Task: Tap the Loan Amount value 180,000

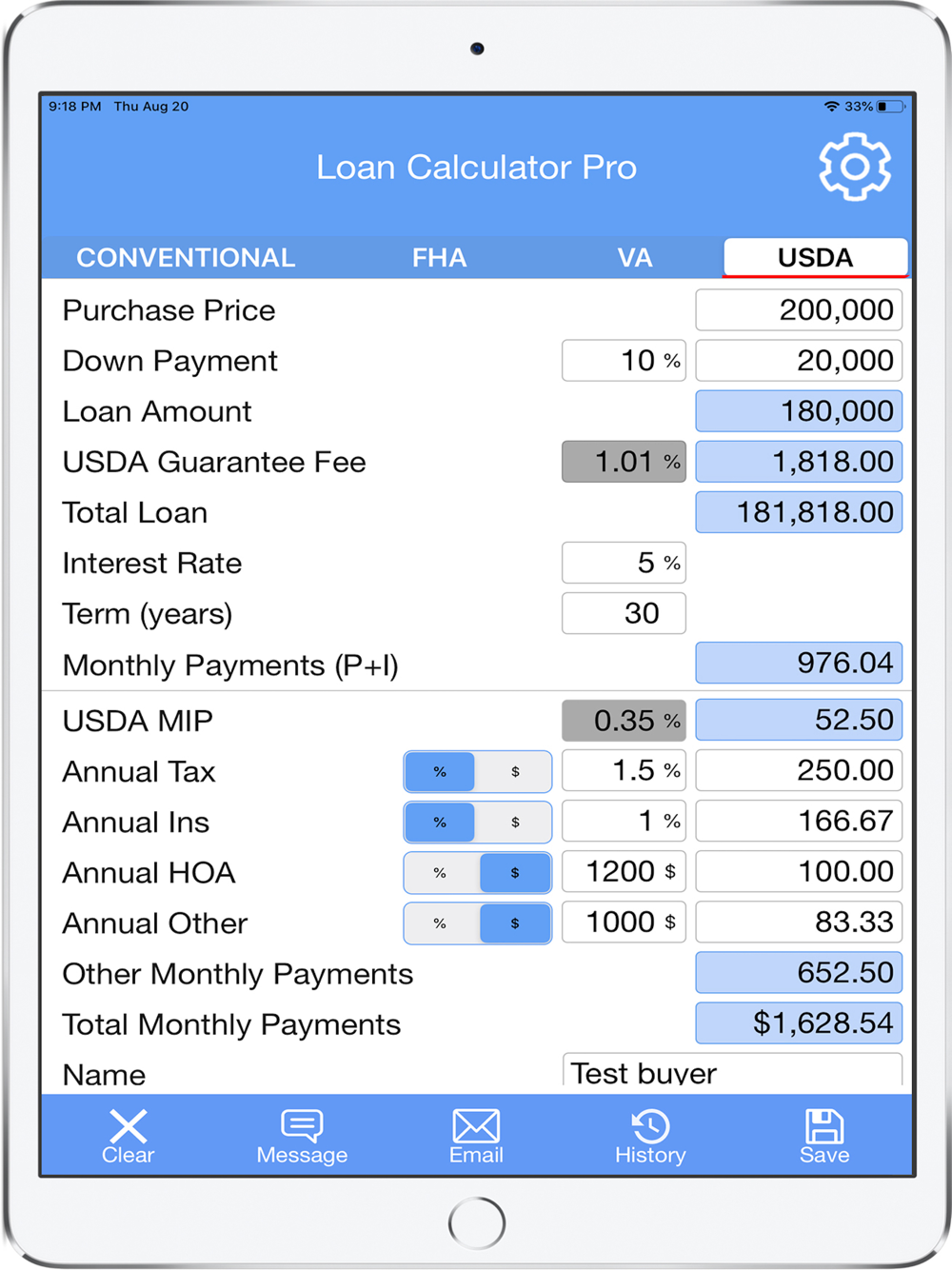Action: [x=799, y=411]
